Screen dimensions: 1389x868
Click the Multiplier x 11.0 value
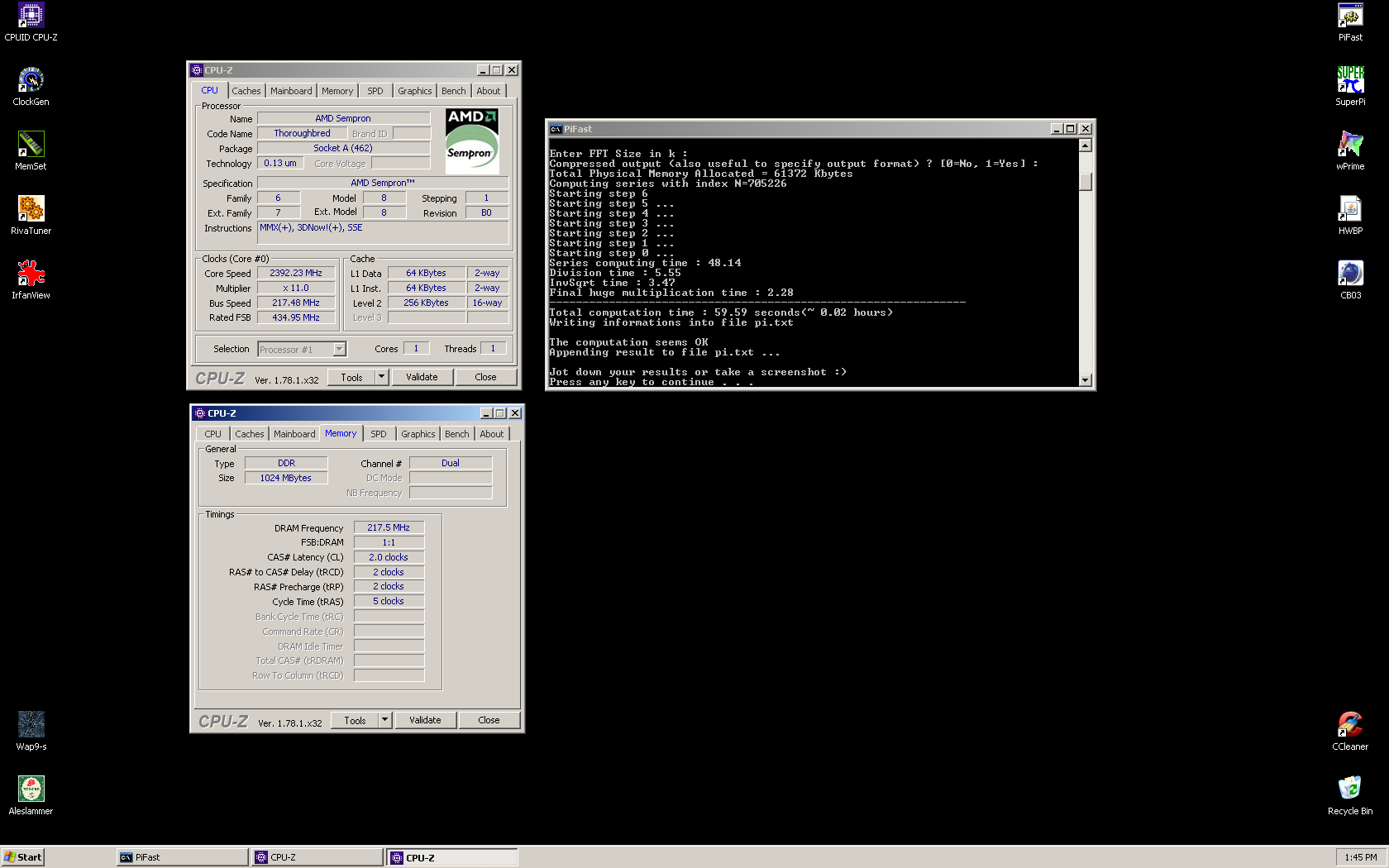tap(296, 288)
